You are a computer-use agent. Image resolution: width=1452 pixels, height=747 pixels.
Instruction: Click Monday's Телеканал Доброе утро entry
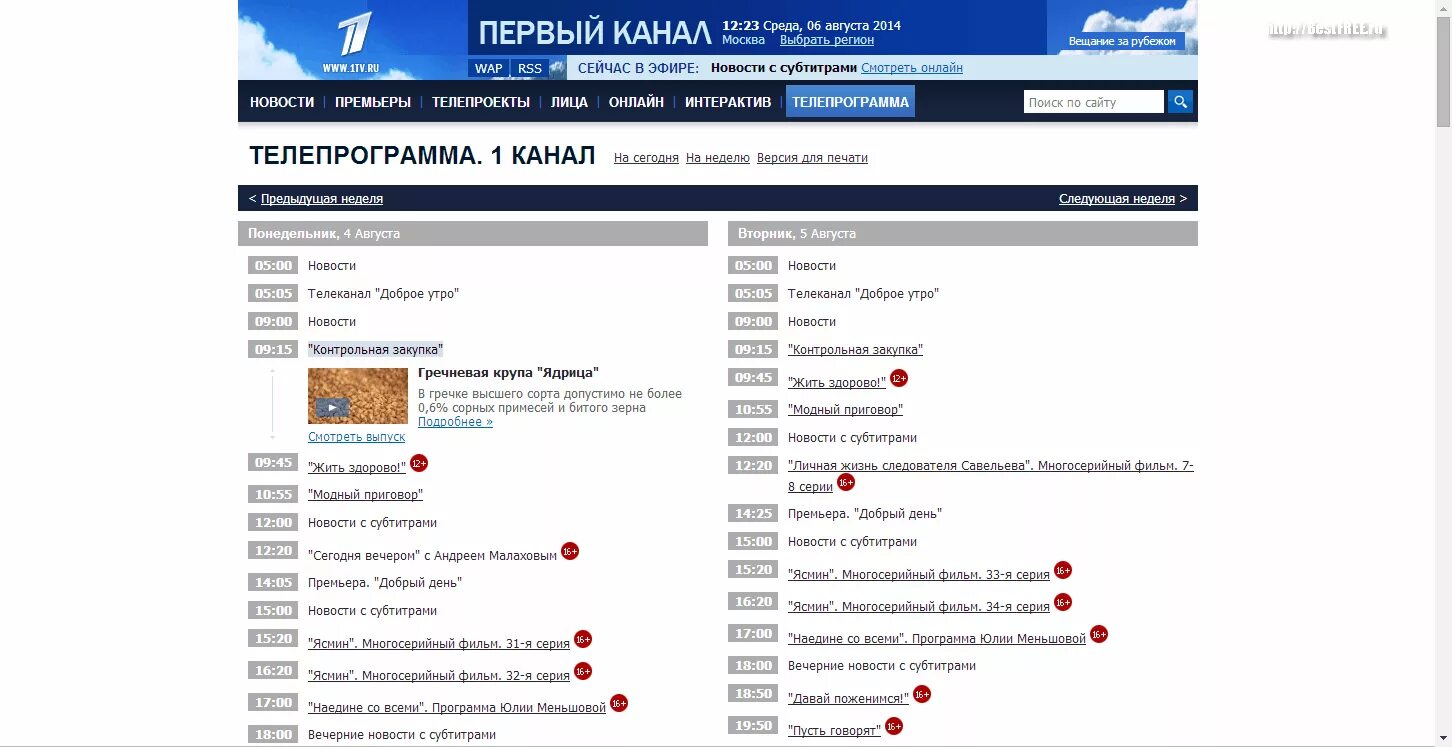pos(383,294)
